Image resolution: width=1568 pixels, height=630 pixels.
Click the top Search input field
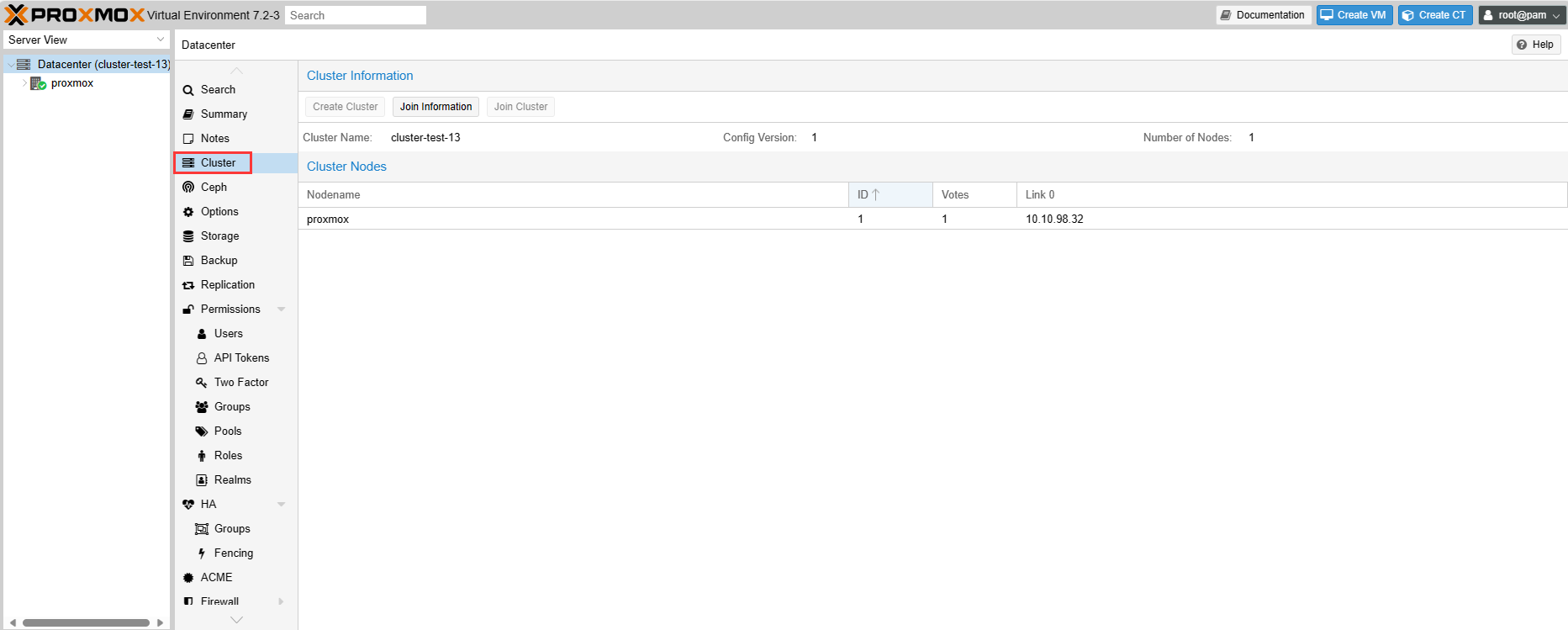356,15
